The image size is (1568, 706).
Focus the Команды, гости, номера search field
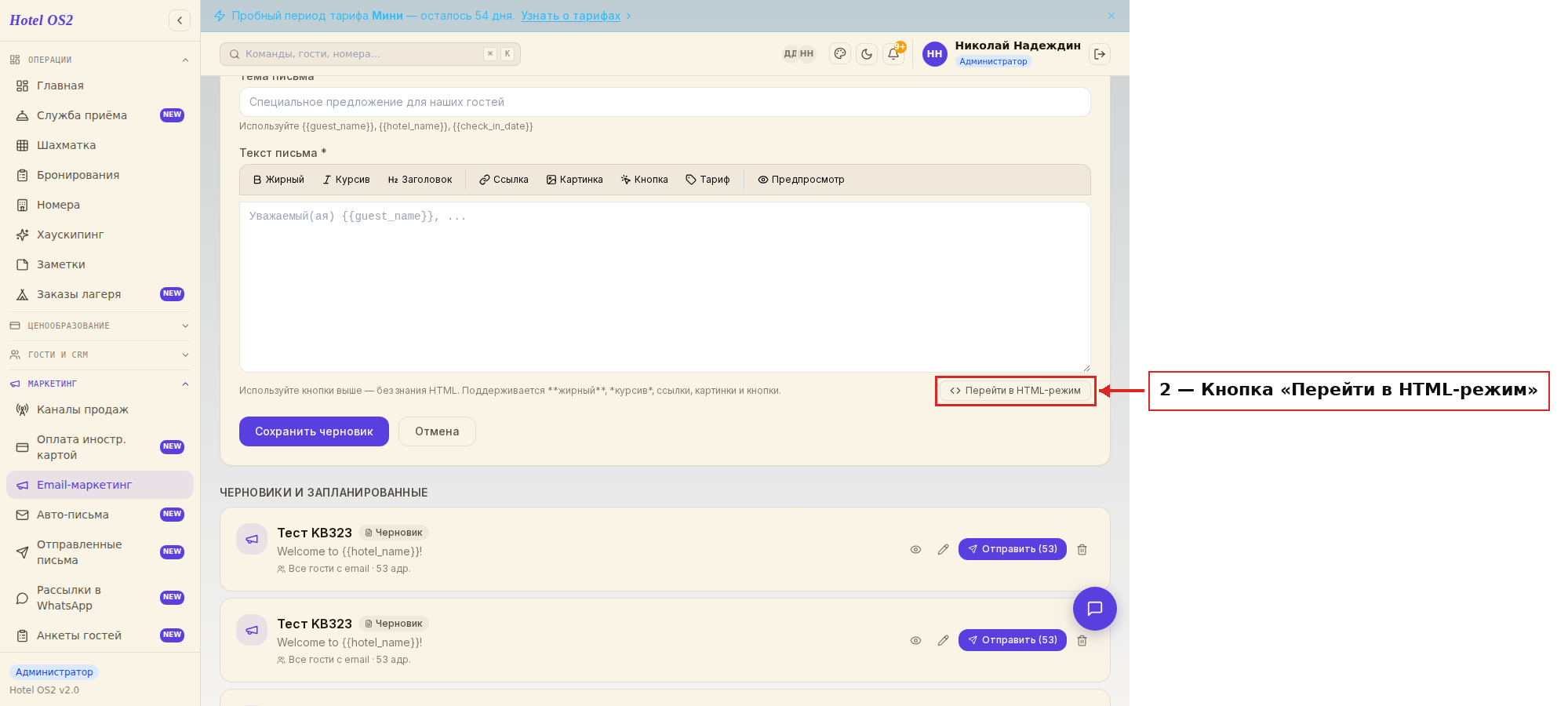point(370,54)
